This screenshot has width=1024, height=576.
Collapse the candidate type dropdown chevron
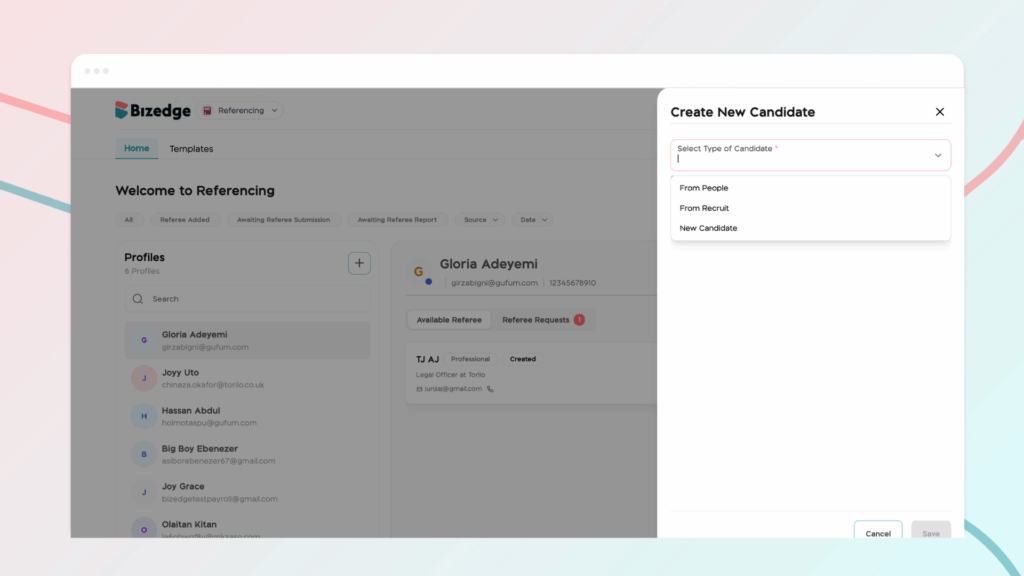(938, 155)
